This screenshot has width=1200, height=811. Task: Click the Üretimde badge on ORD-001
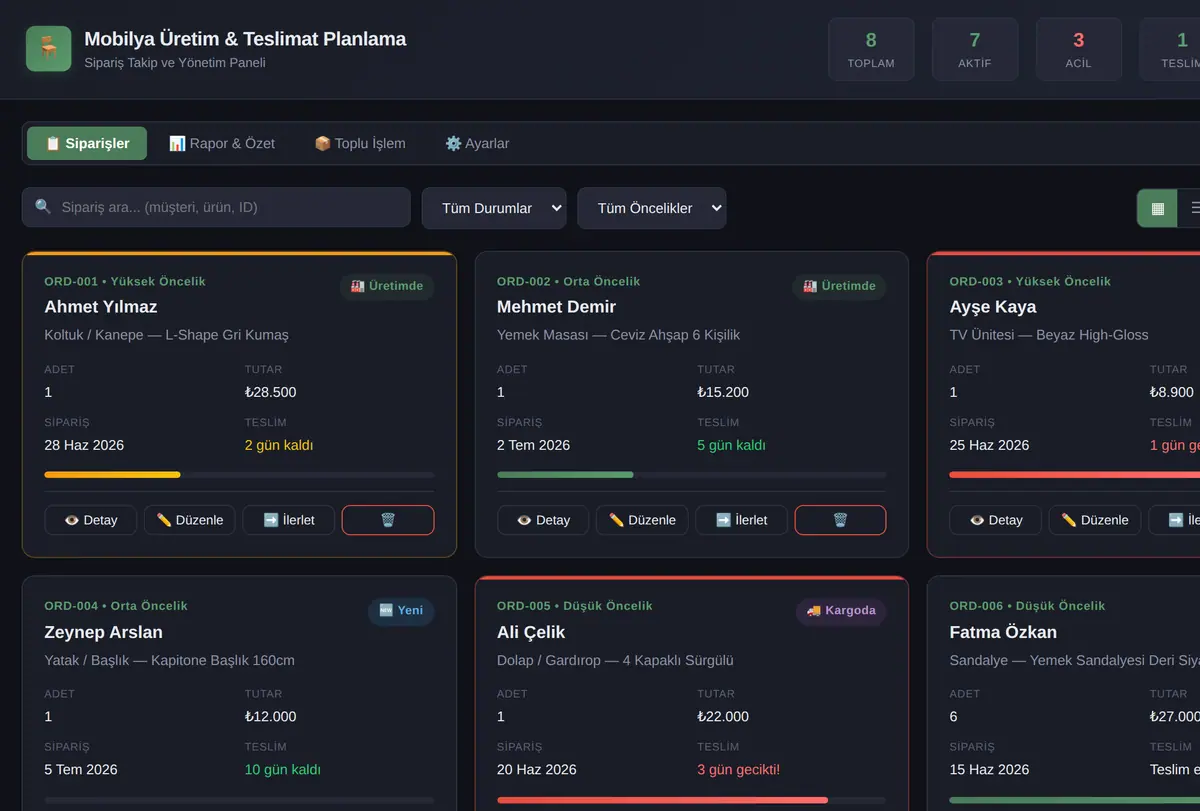387,286
